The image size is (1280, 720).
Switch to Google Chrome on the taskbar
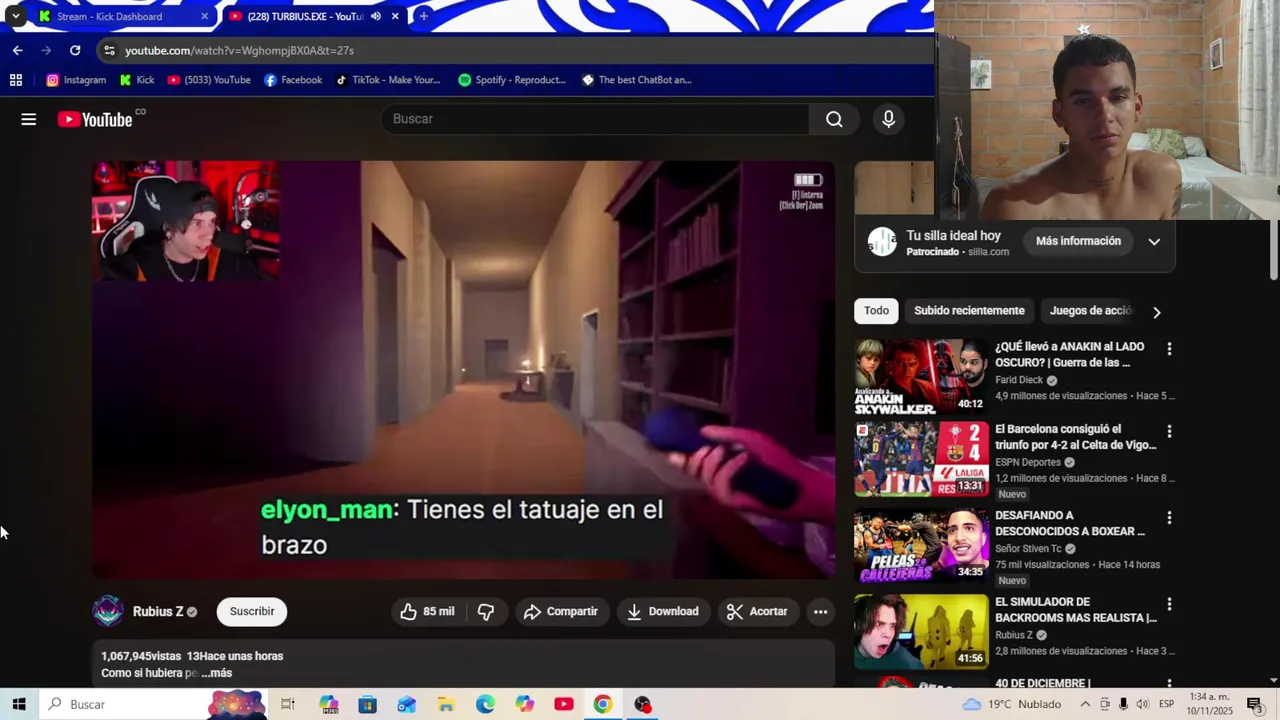(x=603, y=704)
